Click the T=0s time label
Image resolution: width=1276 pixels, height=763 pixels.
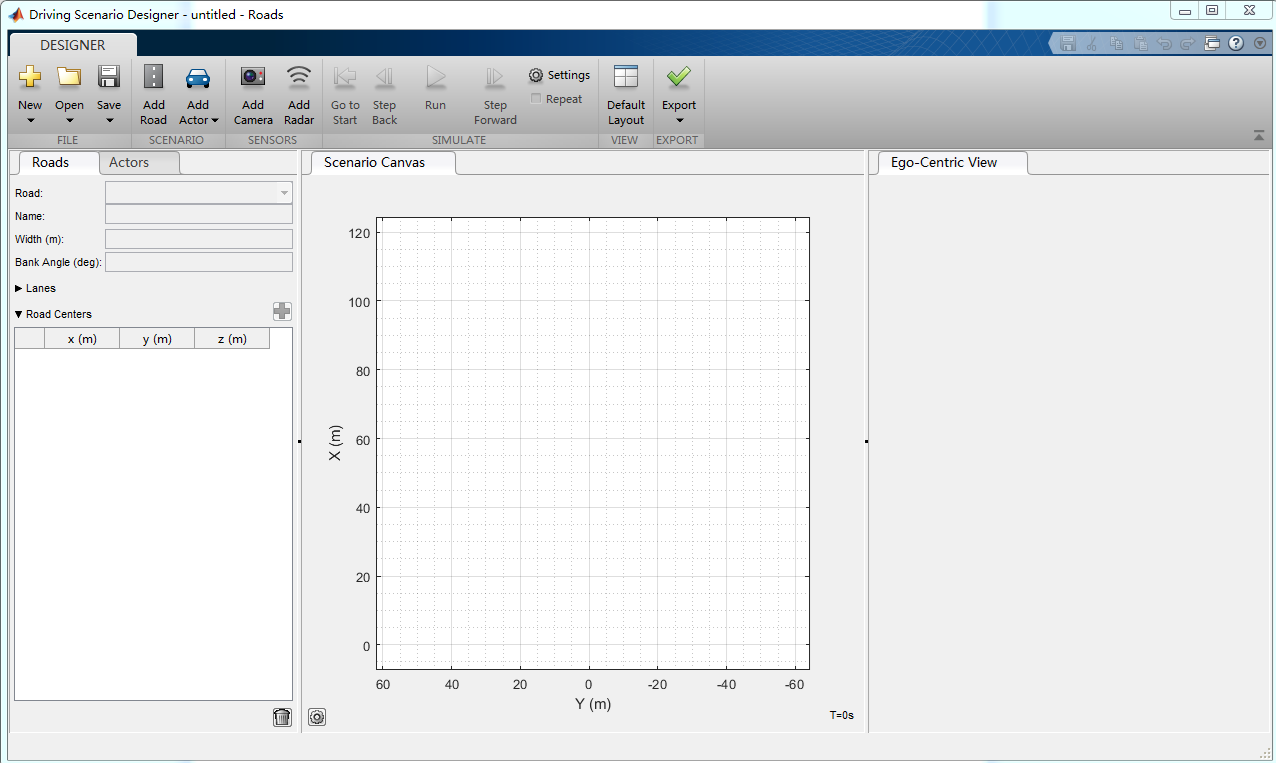842,716
